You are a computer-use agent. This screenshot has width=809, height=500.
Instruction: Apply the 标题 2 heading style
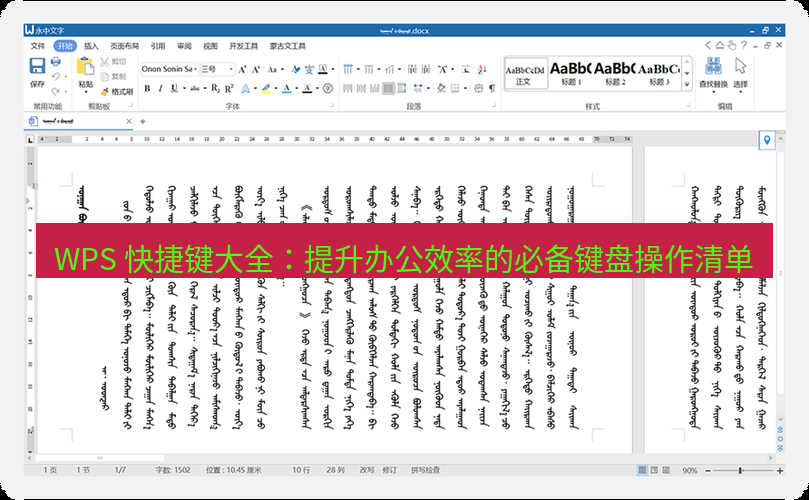[614, 73]
